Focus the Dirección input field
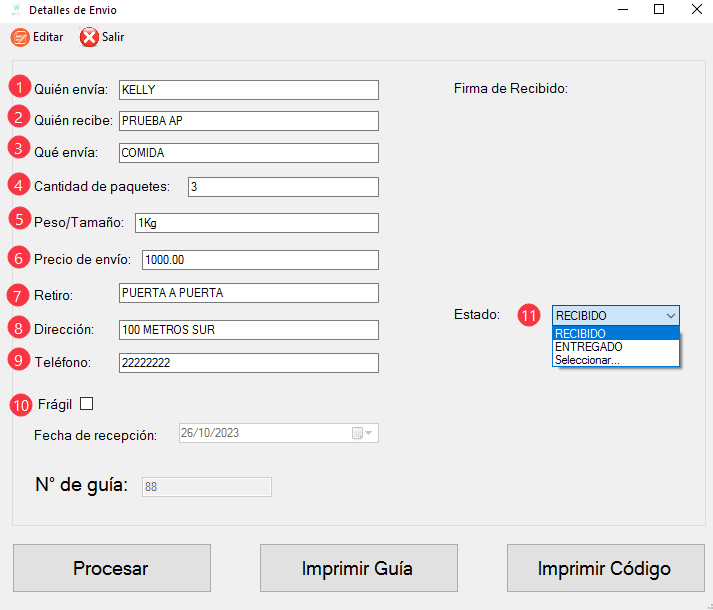Screen dimensions: 713x610 coord(249,330)
